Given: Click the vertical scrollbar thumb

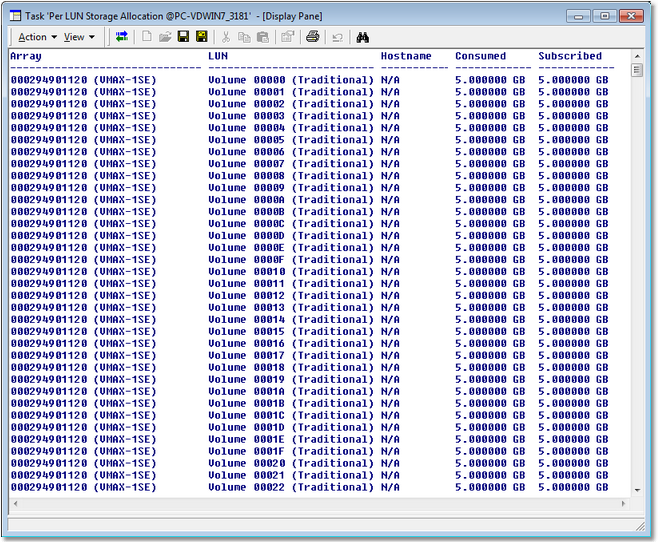Looking at the screenshot, I should (637, 70).
